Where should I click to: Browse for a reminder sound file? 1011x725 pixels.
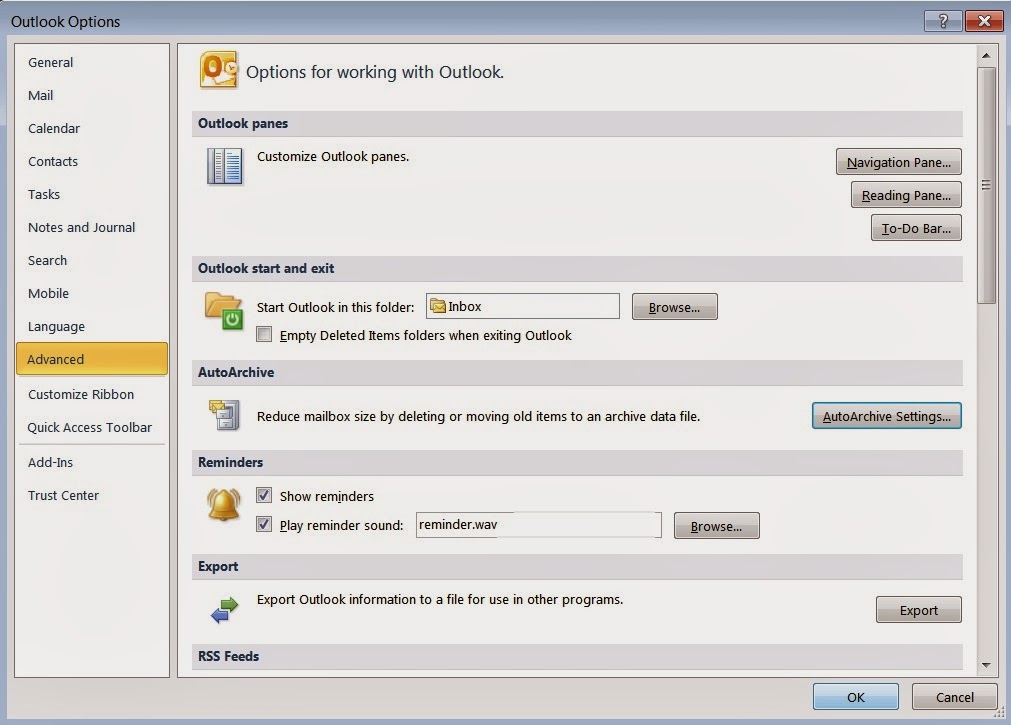[x=716, y=526]
